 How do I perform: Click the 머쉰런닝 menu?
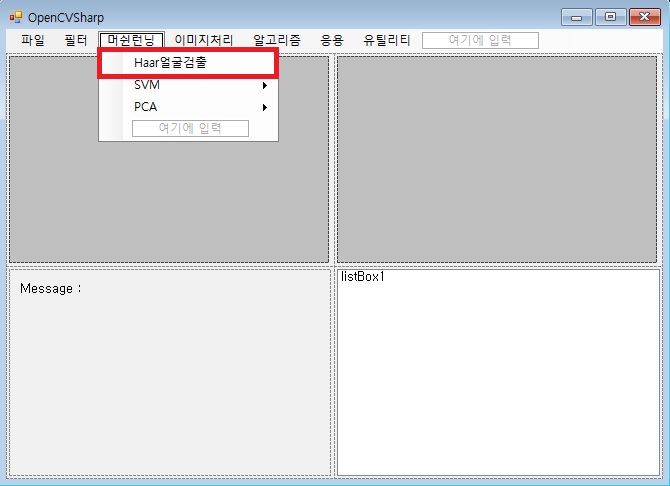(131, 40)
